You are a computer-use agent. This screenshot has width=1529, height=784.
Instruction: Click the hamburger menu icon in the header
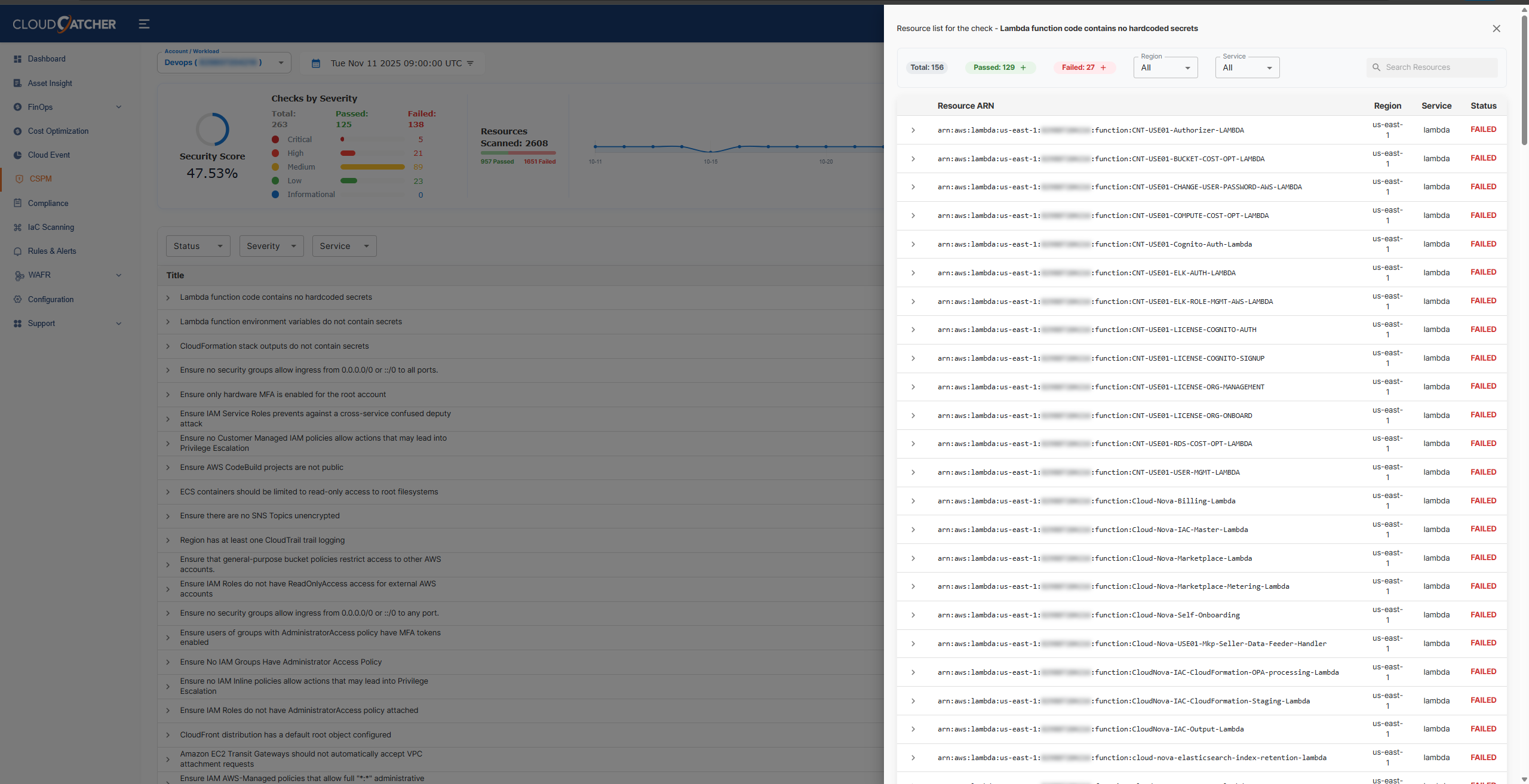144,24
